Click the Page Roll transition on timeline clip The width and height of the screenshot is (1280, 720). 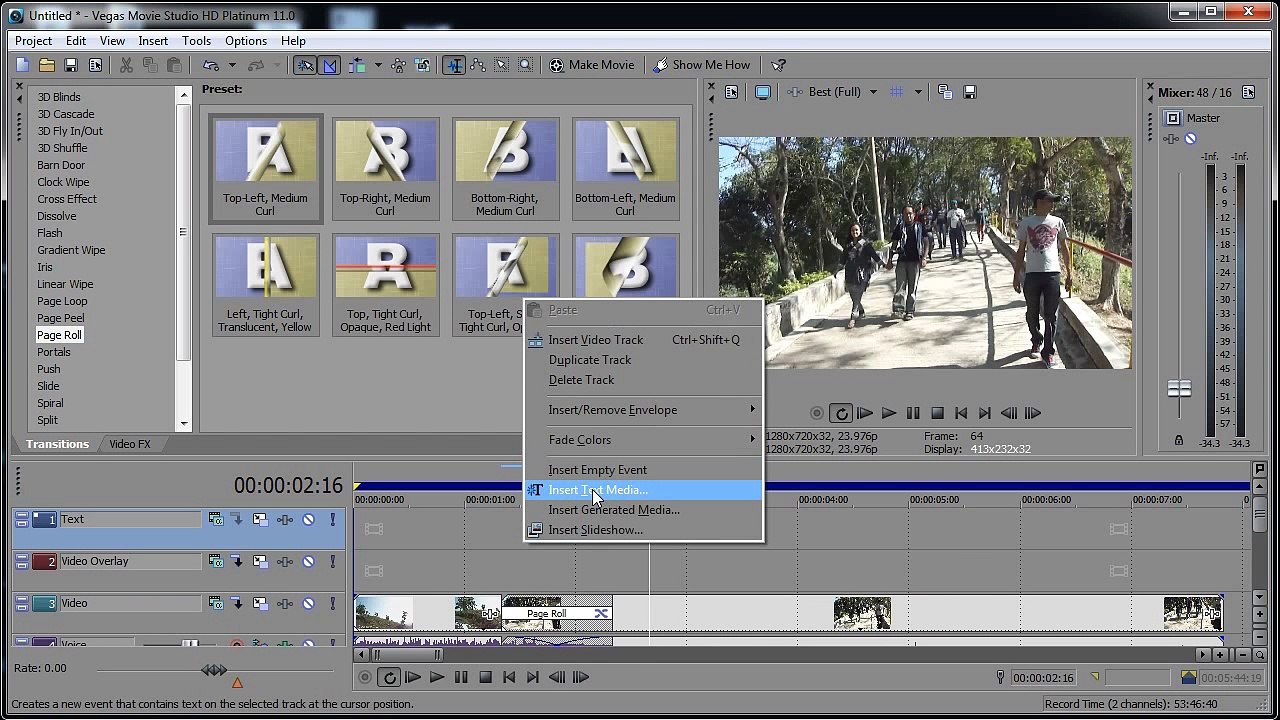[556, 613]
